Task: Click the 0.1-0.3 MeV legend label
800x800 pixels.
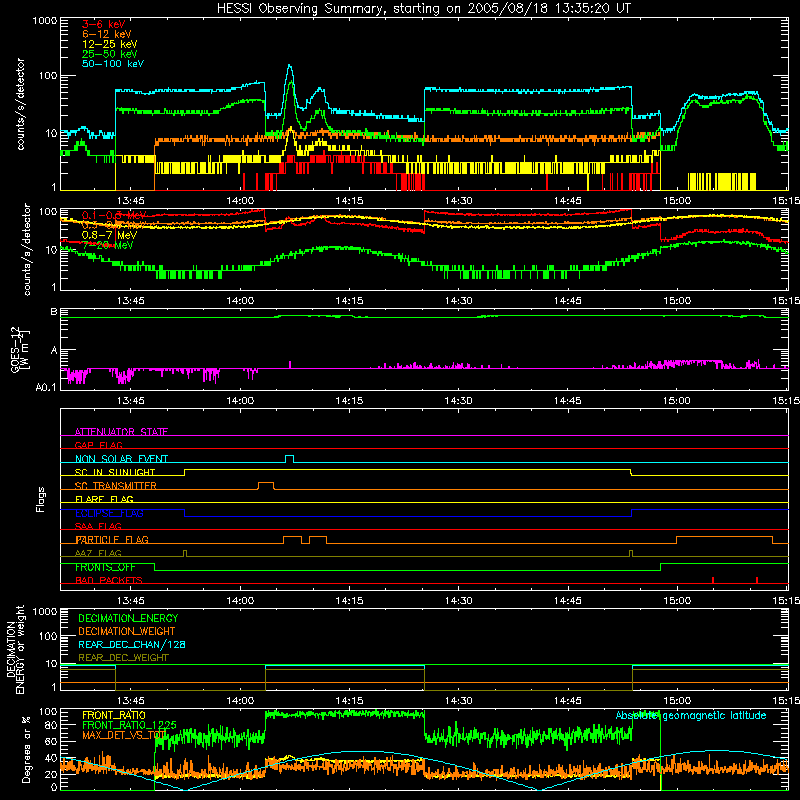Action: pyautogui.click(x=114, y=215)
